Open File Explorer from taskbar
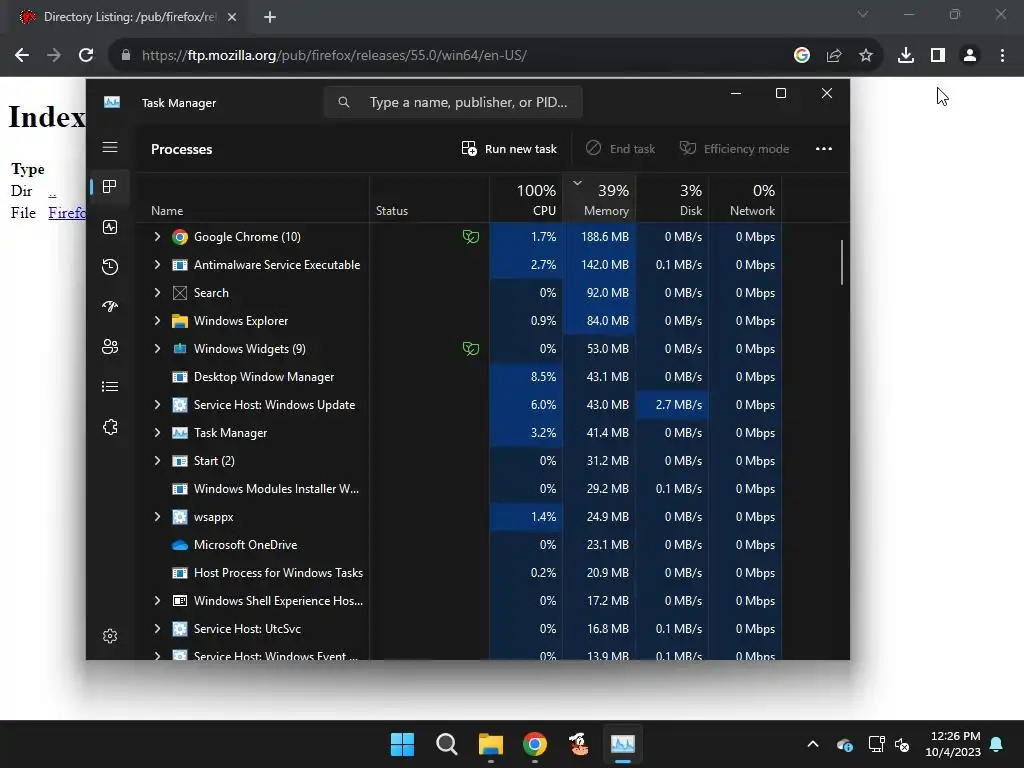 pos(490,744)
